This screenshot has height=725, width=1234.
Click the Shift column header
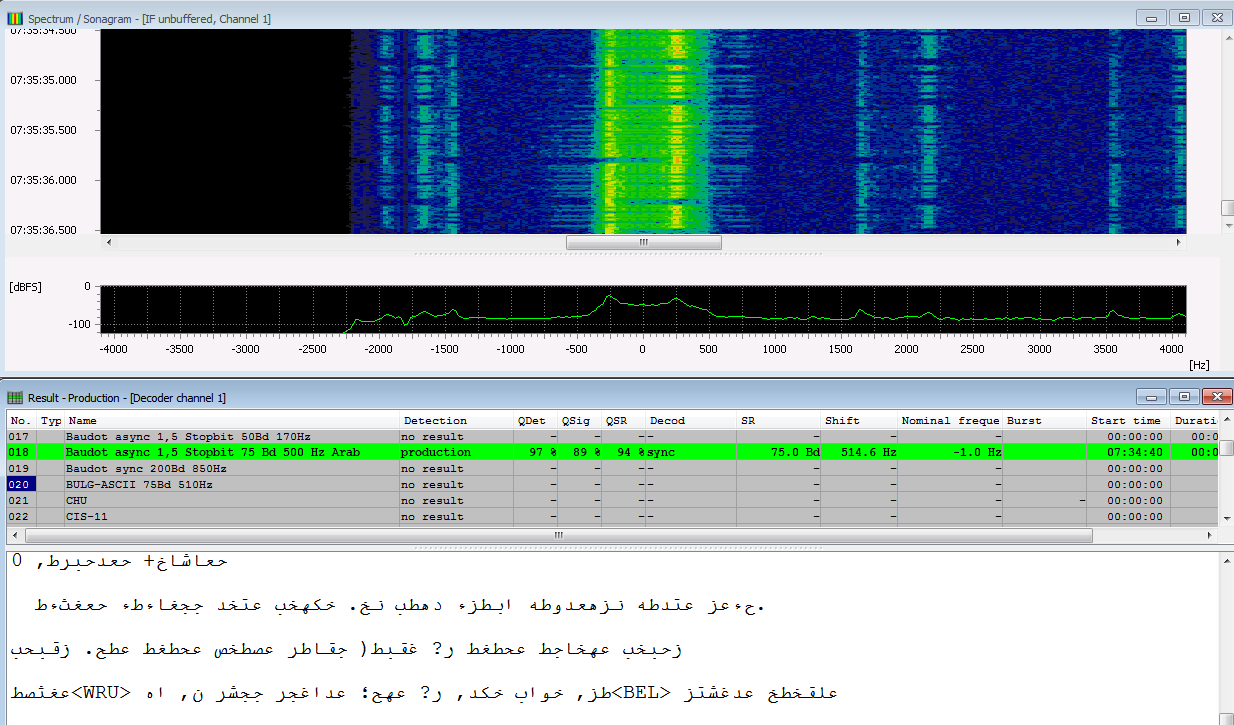click(x=857, y=421)
